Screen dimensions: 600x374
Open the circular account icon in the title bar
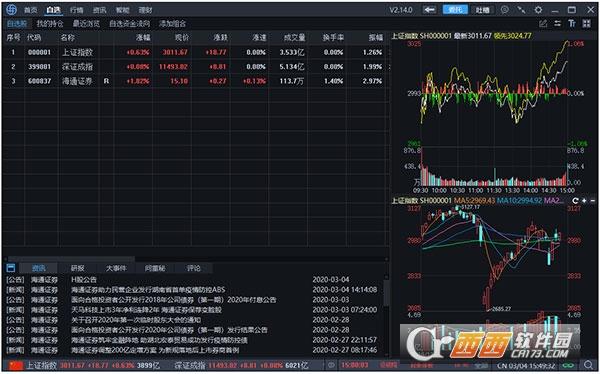505,10
